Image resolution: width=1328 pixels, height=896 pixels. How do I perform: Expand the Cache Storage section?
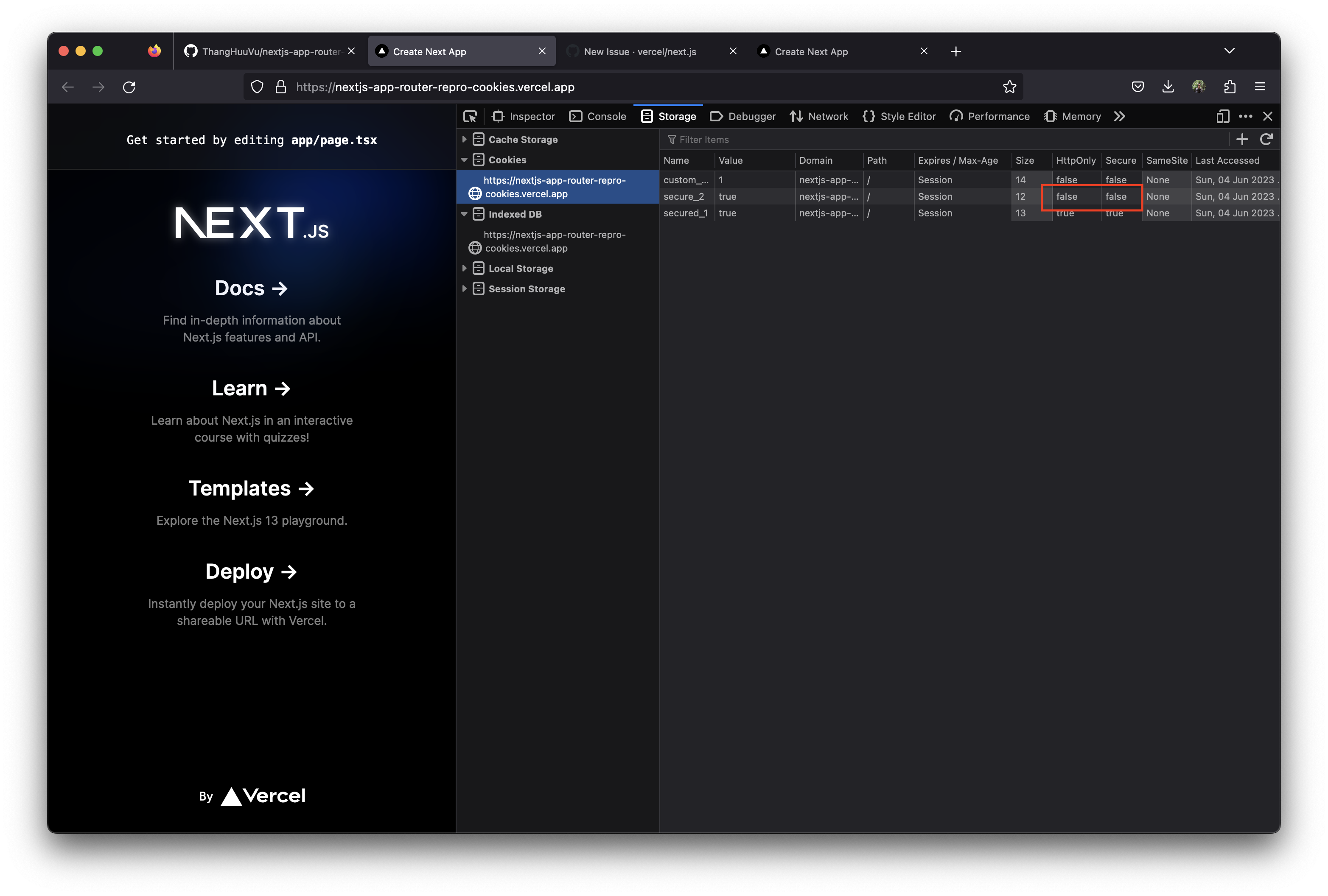465,139
